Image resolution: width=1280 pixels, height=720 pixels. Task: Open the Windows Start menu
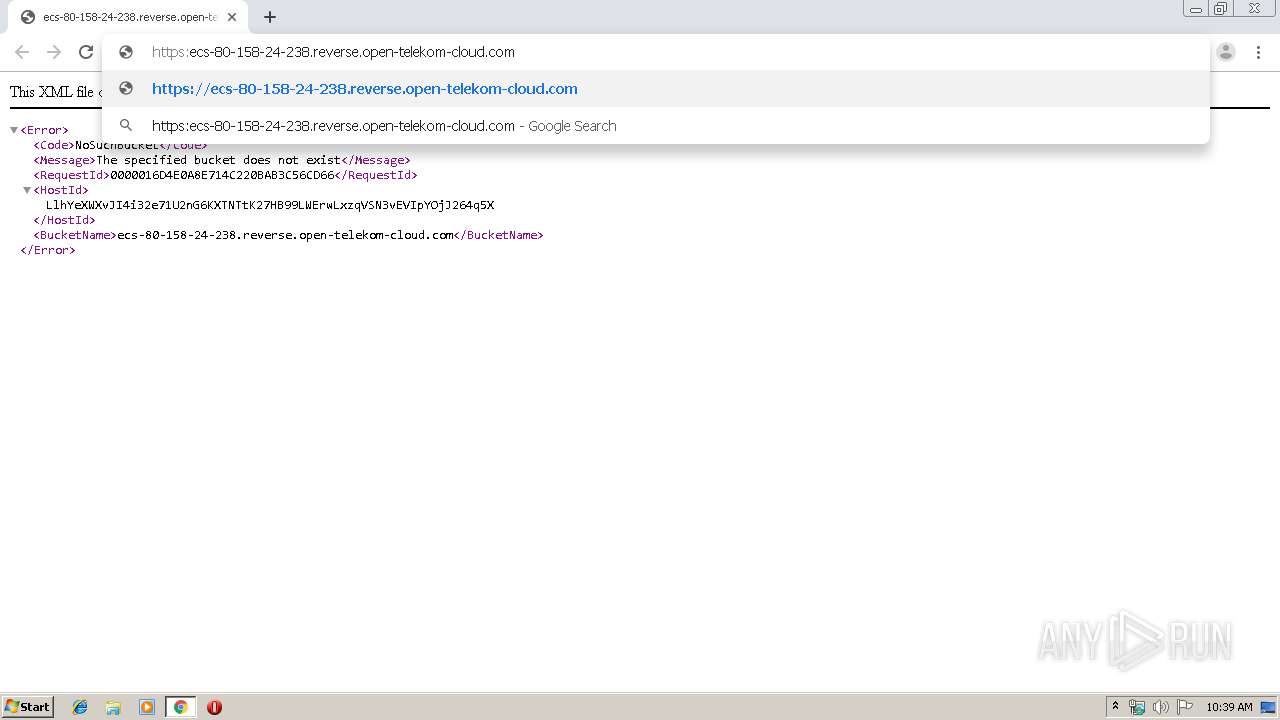28,707
